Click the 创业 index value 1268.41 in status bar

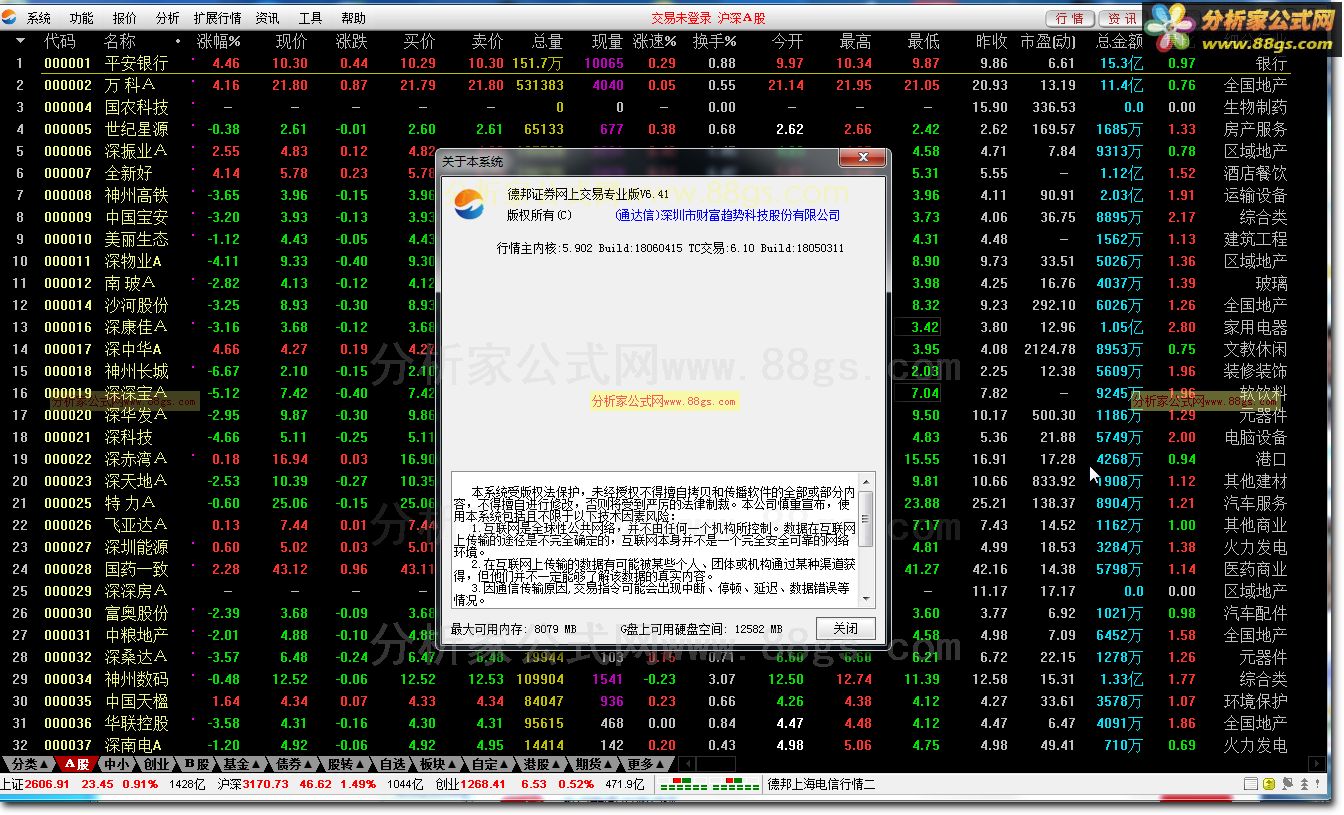click(x=483, y=784)
